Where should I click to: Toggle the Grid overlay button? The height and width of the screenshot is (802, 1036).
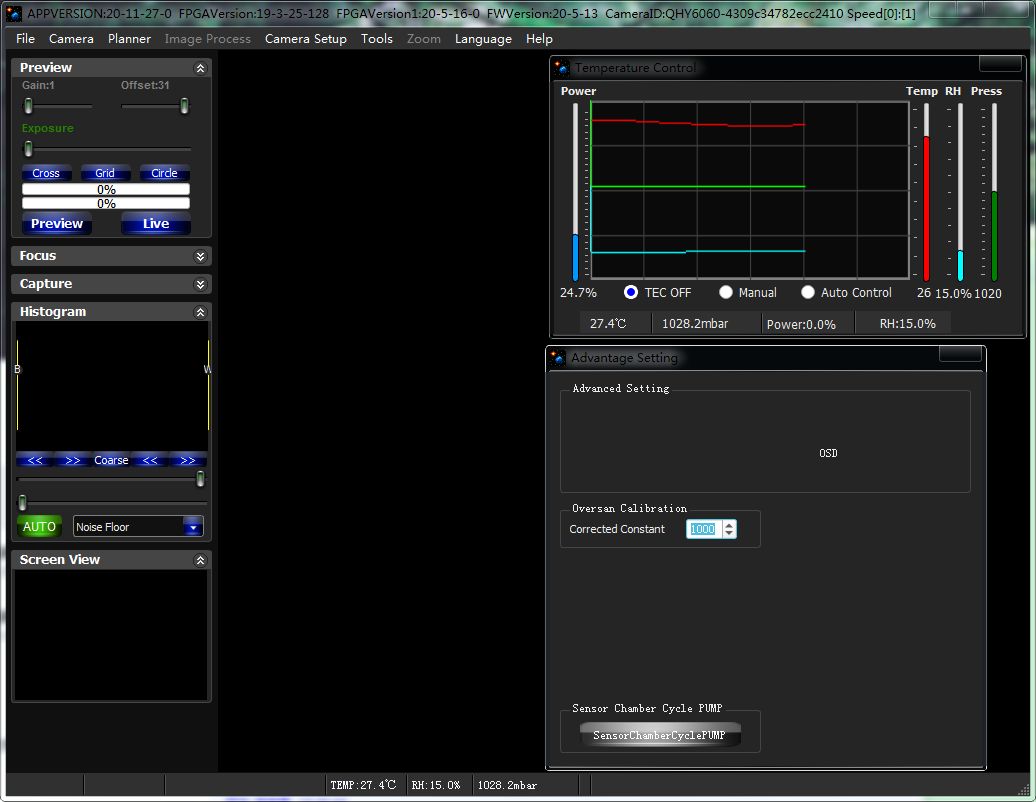pyautogui.click(x=105, y=173)
